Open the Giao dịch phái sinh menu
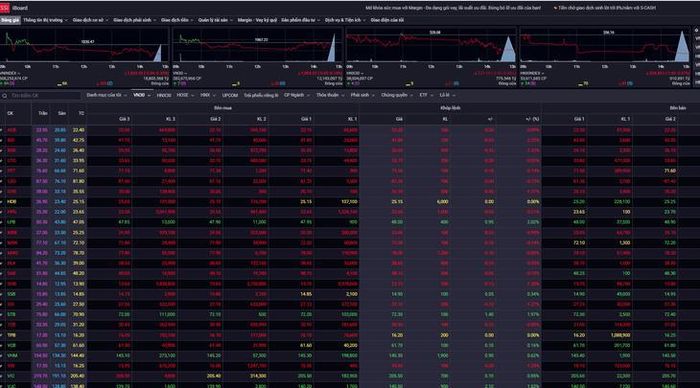The image size is (700, 388). [x=134, y=20]
